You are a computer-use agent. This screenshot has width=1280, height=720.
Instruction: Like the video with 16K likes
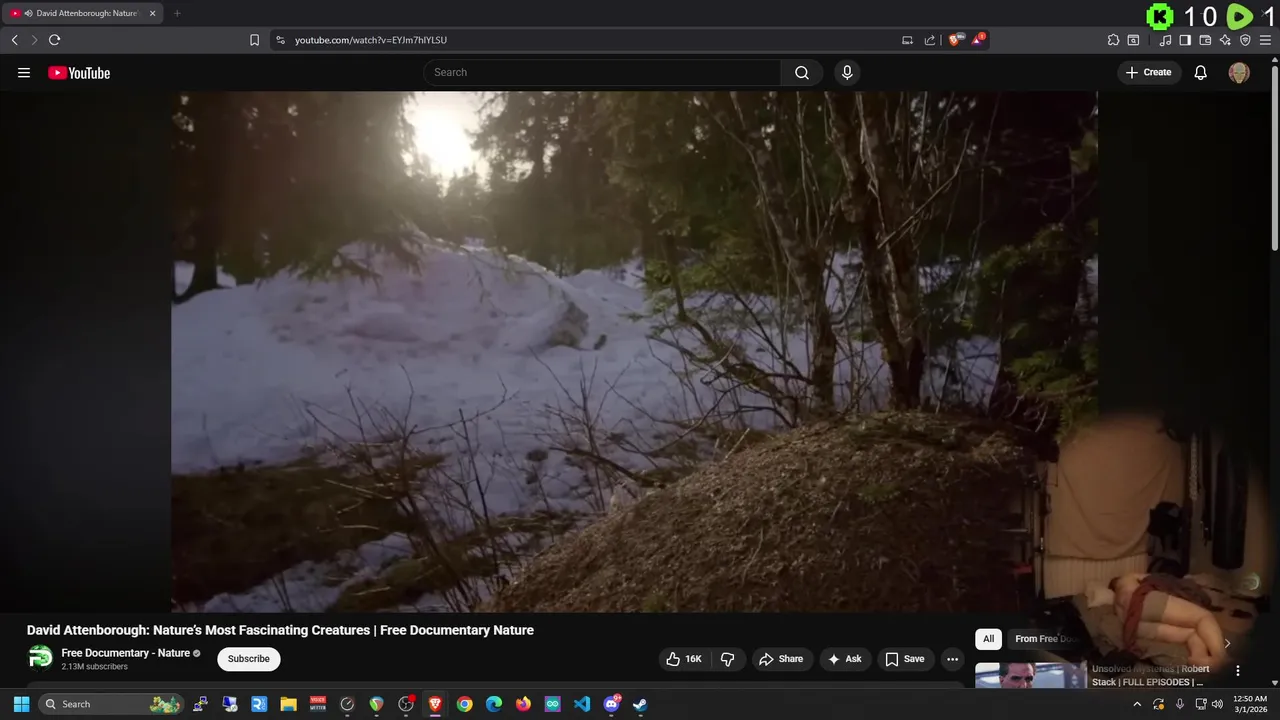pyautogui.click(x=684, y=659)
